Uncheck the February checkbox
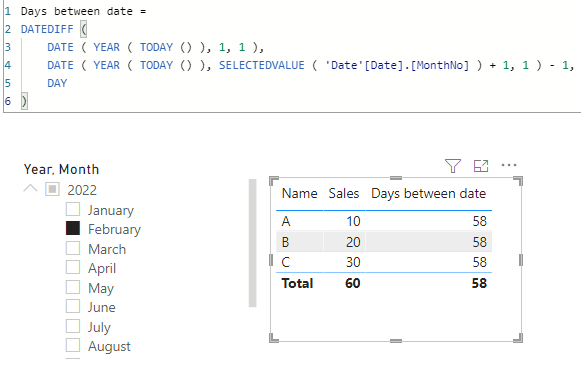 point(73,228)
